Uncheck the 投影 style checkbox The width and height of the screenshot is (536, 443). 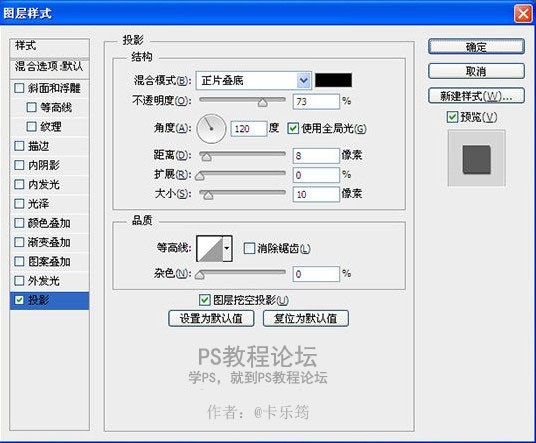[19, 300]
